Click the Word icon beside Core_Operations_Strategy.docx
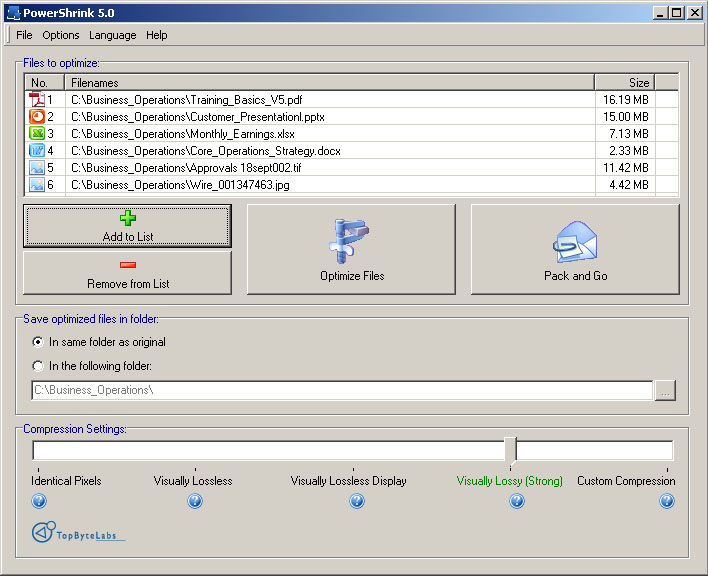708x576 pixels. click(x=37, y=150)
